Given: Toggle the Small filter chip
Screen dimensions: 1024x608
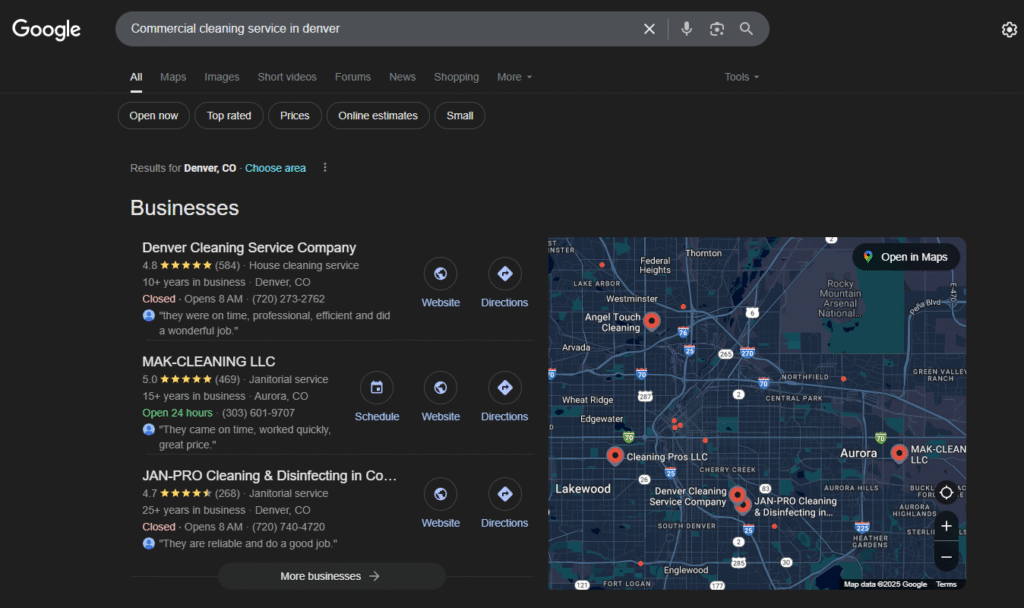Looking at the screenshot, I should click(x=460, y=116).
